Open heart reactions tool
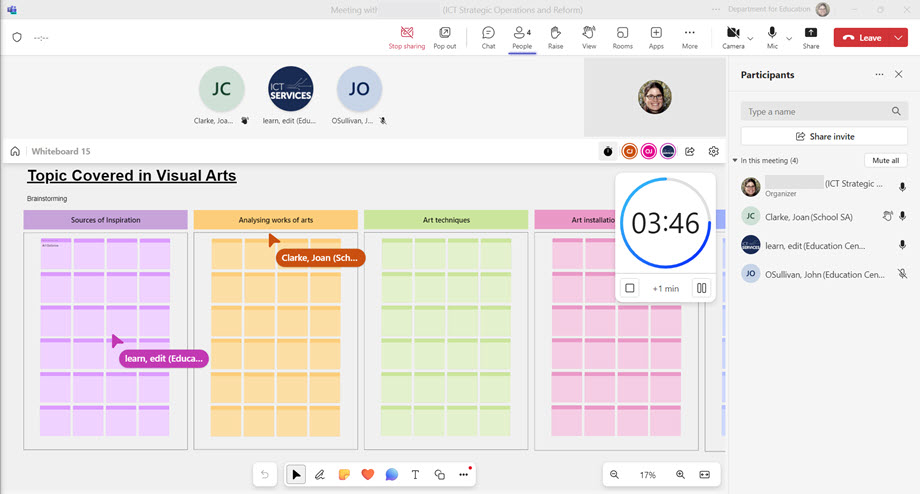The image size is (920, 494). click(368, 475)
